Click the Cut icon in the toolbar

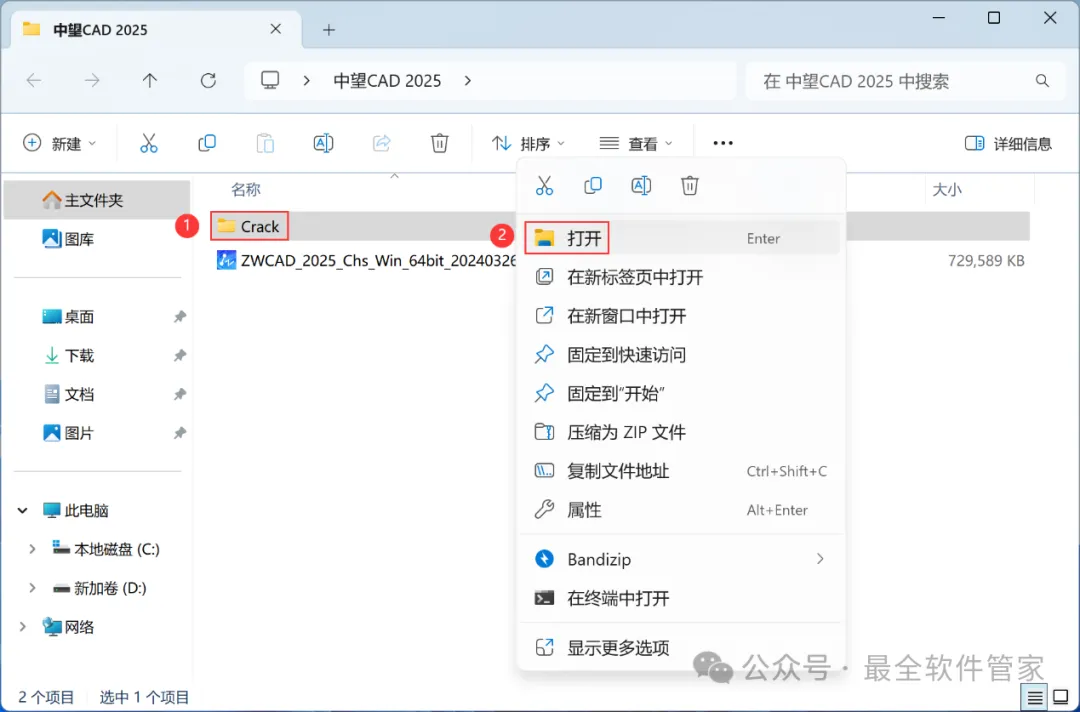149,143
